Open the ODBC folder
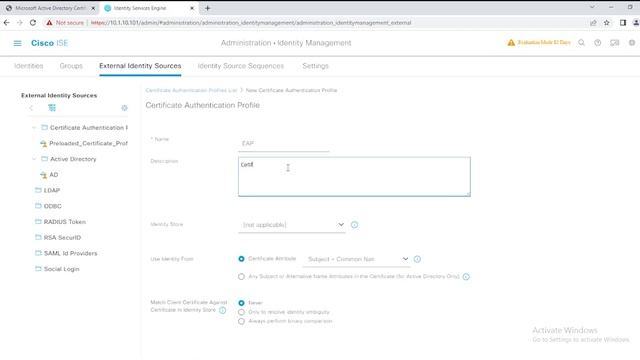Viewport: 640px width, 360px height. [x=52, y=206]
